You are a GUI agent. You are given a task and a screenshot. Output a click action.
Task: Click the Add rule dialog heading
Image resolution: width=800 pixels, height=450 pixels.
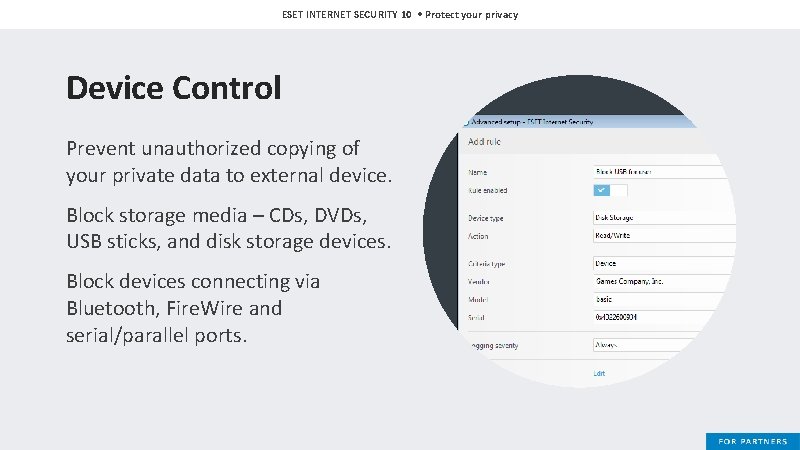click(484, 142)
